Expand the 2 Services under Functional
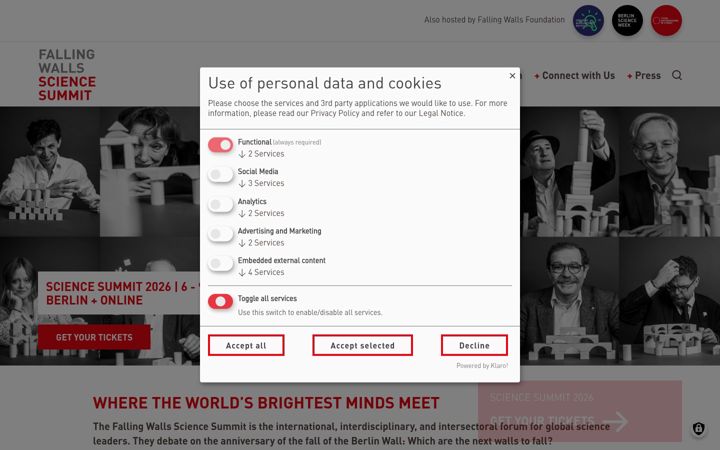The width and height of the screenshot is (720, 450). [x=261, y=154]
